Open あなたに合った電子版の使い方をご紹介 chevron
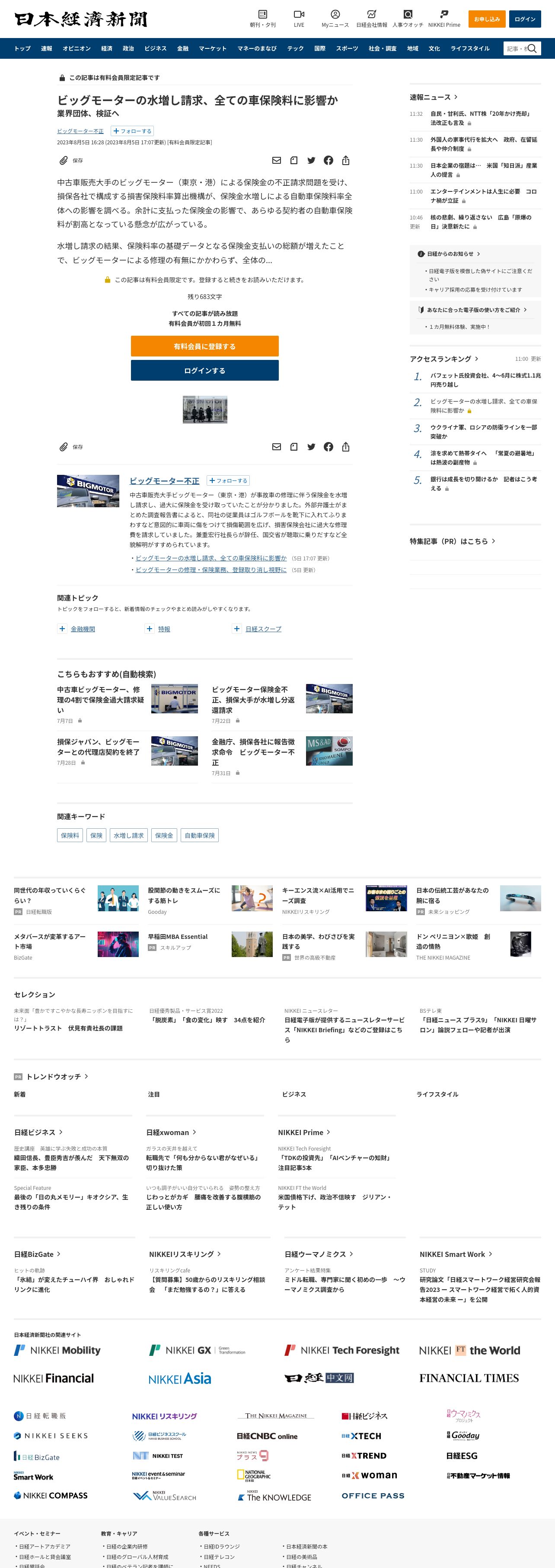This screenshot has width=555, height=1568. [525, 310]
